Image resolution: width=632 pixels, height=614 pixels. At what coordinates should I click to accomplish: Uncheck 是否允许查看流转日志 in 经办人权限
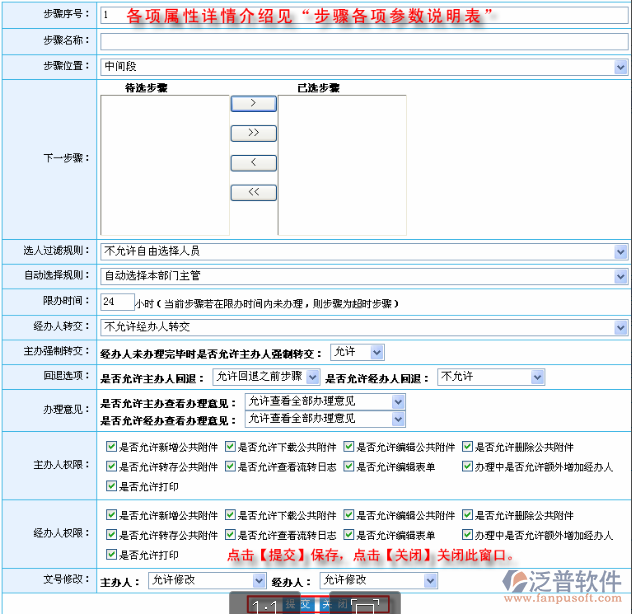click(x=230, y=535)
